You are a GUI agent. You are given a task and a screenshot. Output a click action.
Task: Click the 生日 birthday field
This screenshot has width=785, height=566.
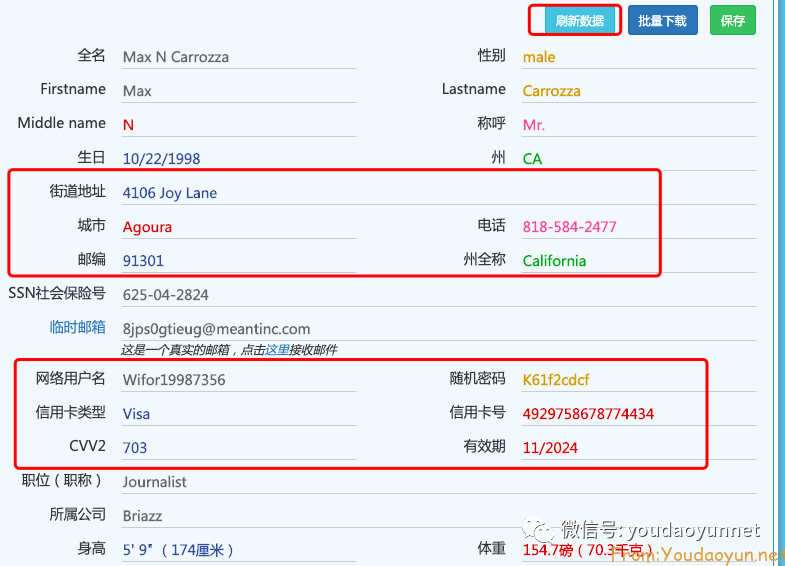(x=238, y=159)
